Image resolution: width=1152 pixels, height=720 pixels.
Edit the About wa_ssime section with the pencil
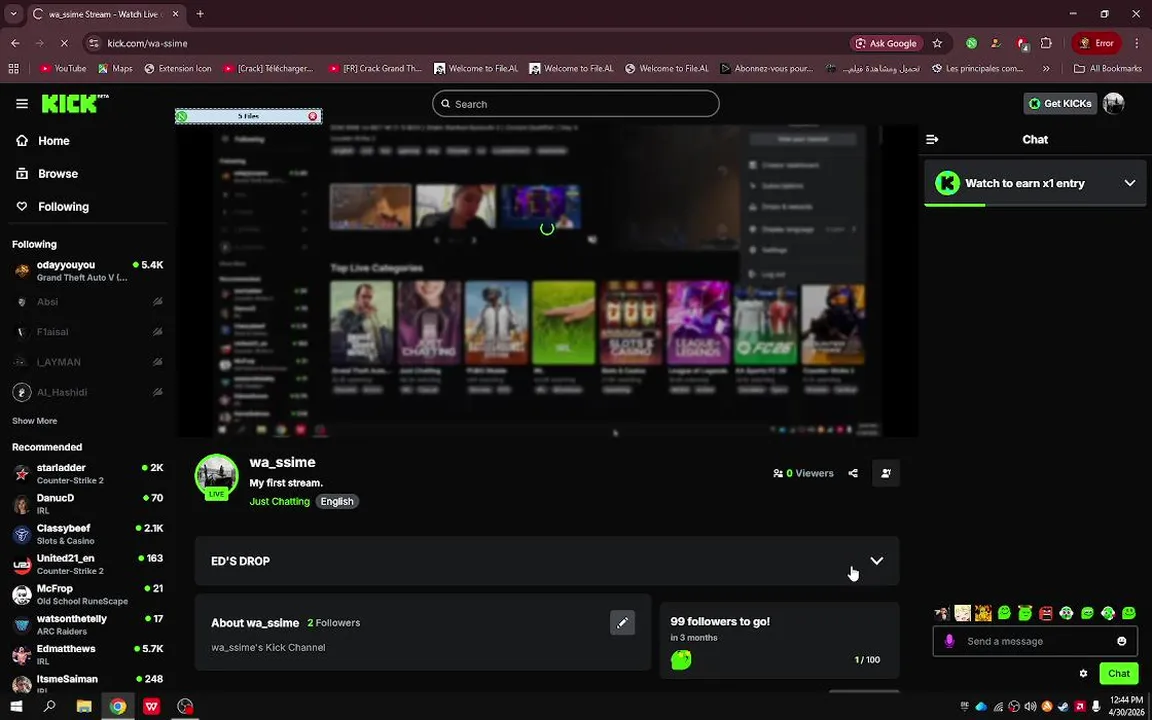(622, 623)
